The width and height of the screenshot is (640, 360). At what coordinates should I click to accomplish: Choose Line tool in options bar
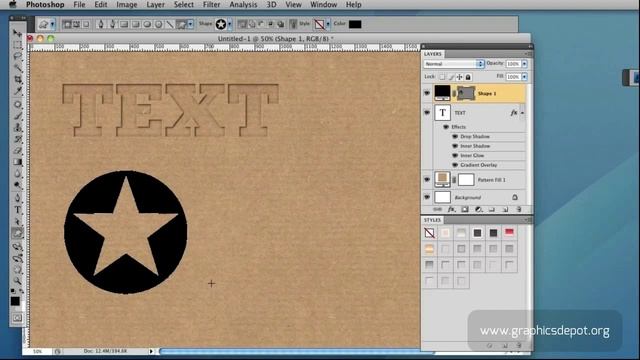click(x=170, y=24)
